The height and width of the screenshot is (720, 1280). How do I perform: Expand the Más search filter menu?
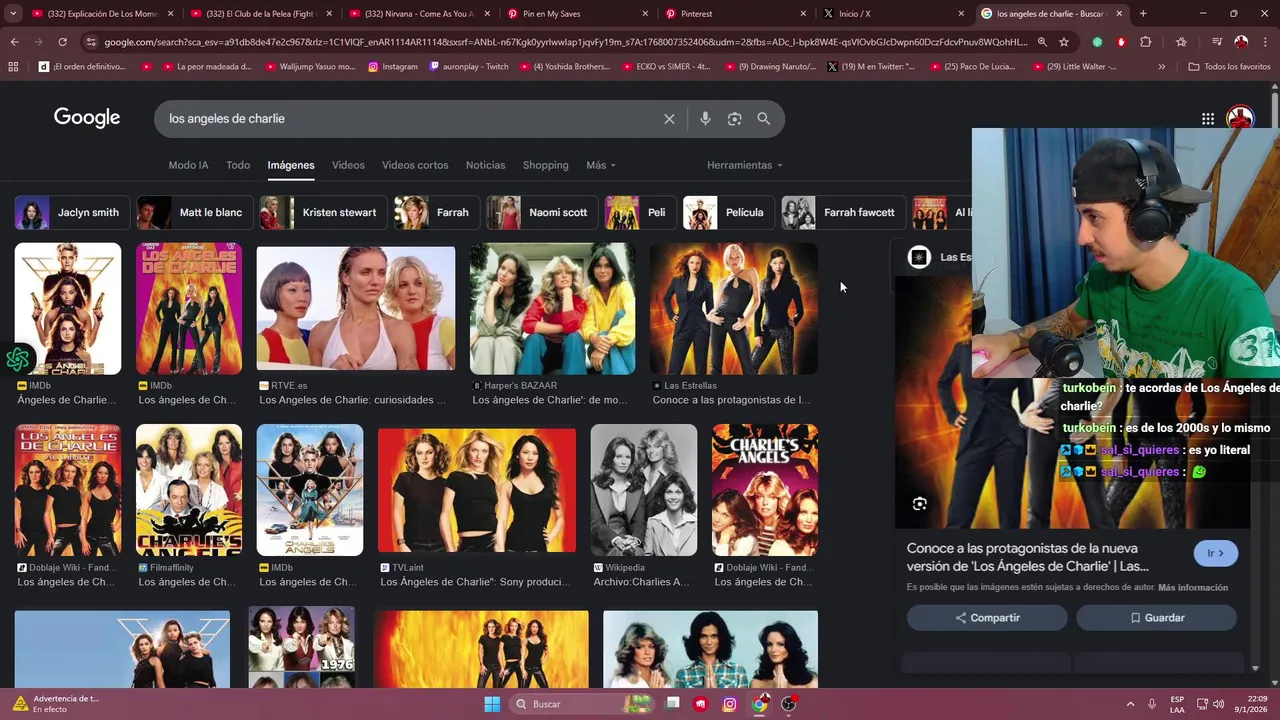[x=600, y=165]
